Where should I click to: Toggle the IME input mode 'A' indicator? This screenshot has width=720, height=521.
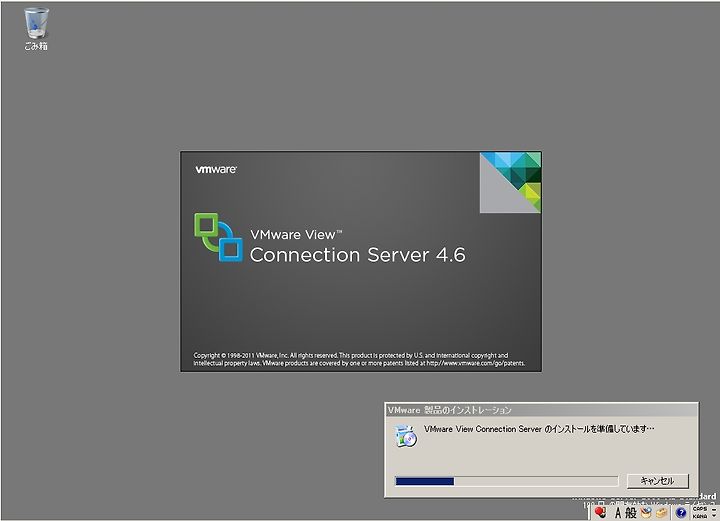point(618,513)
